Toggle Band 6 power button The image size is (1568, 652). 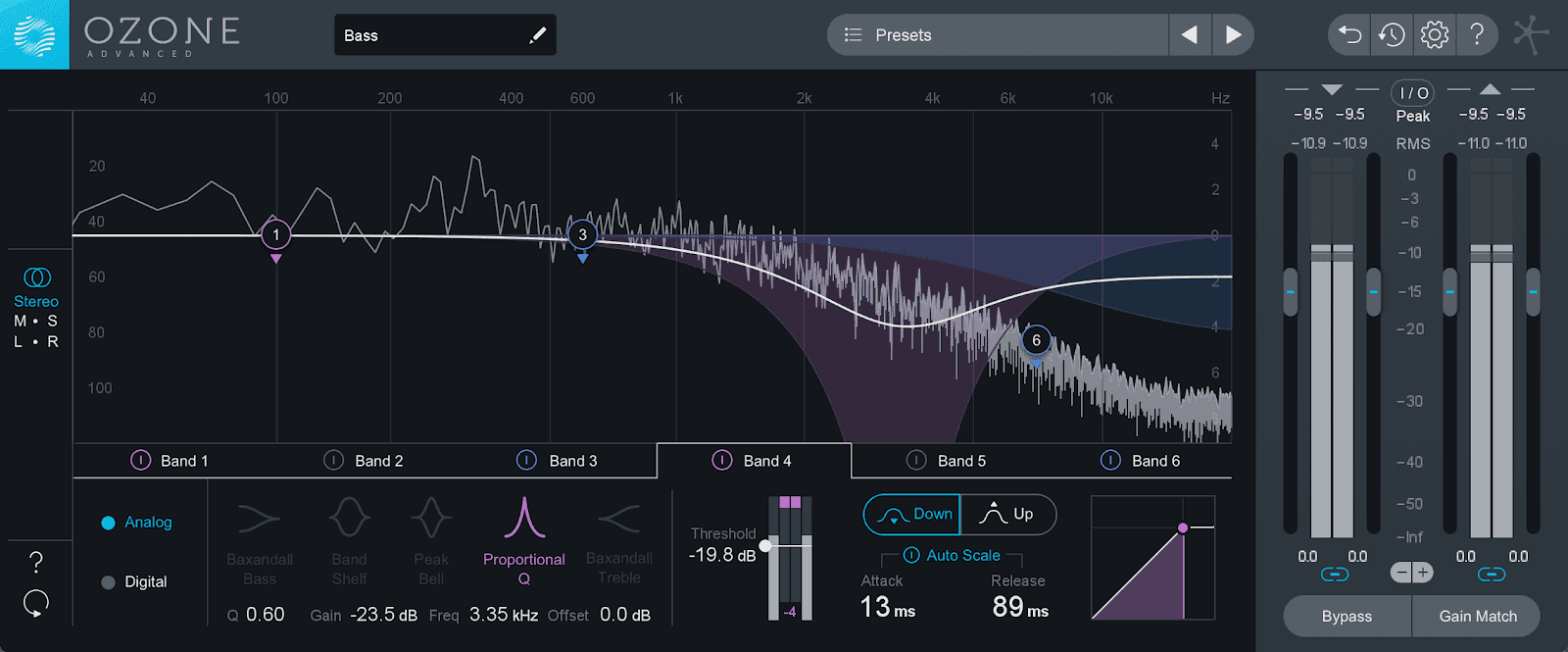pyautogui.click(x=1110, y=460)
